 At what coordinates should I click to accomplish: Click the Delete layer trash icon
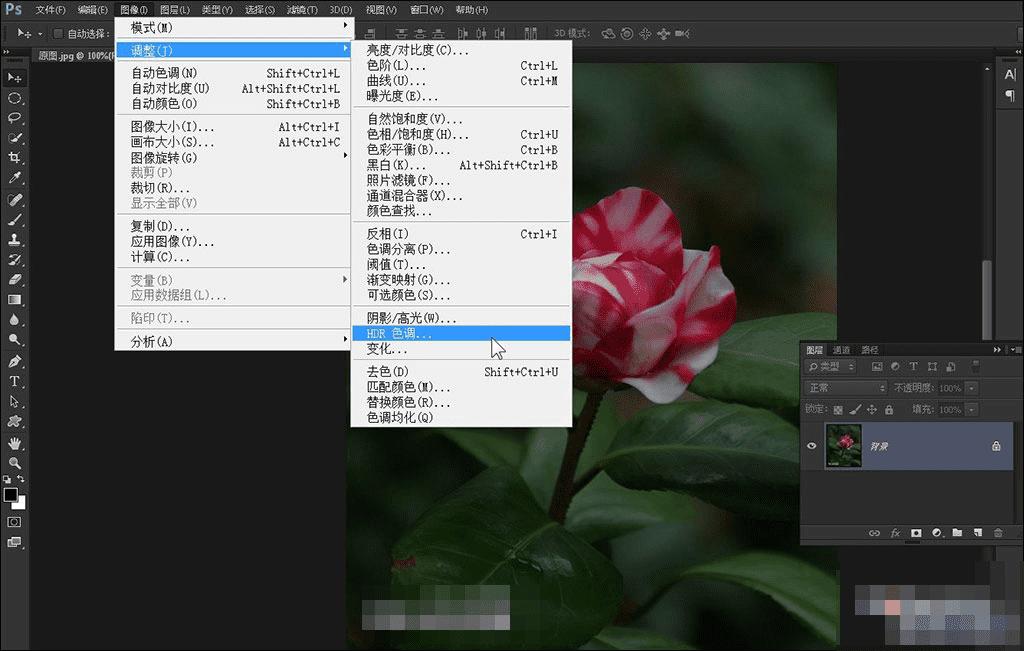998,533
